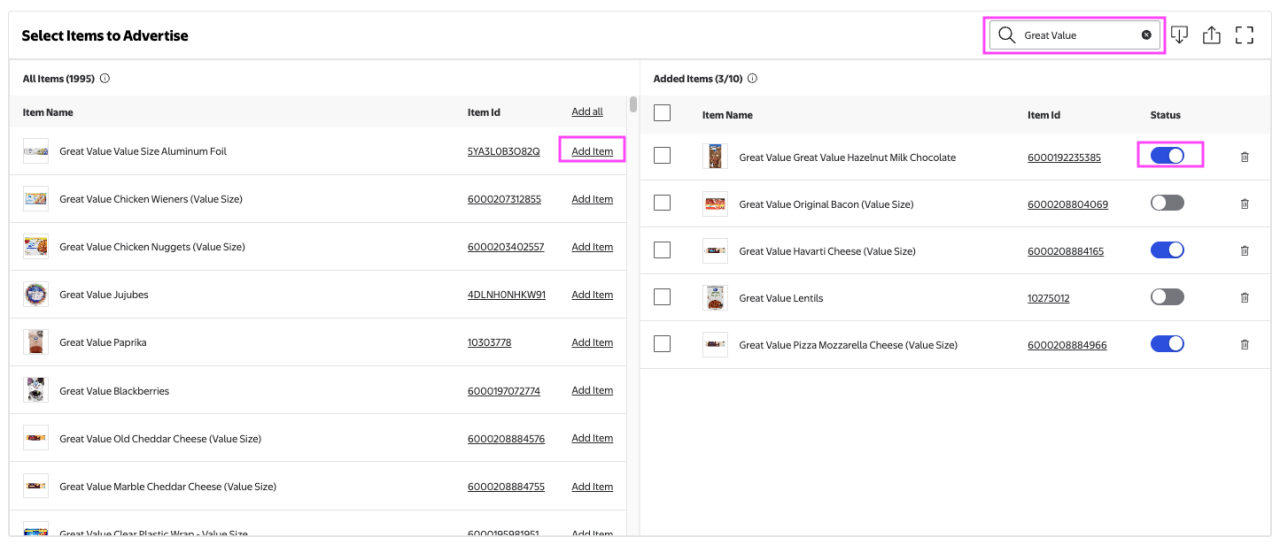Click Chicken Wieners product thumbnail
The image size is (1280, 553).
36,199
